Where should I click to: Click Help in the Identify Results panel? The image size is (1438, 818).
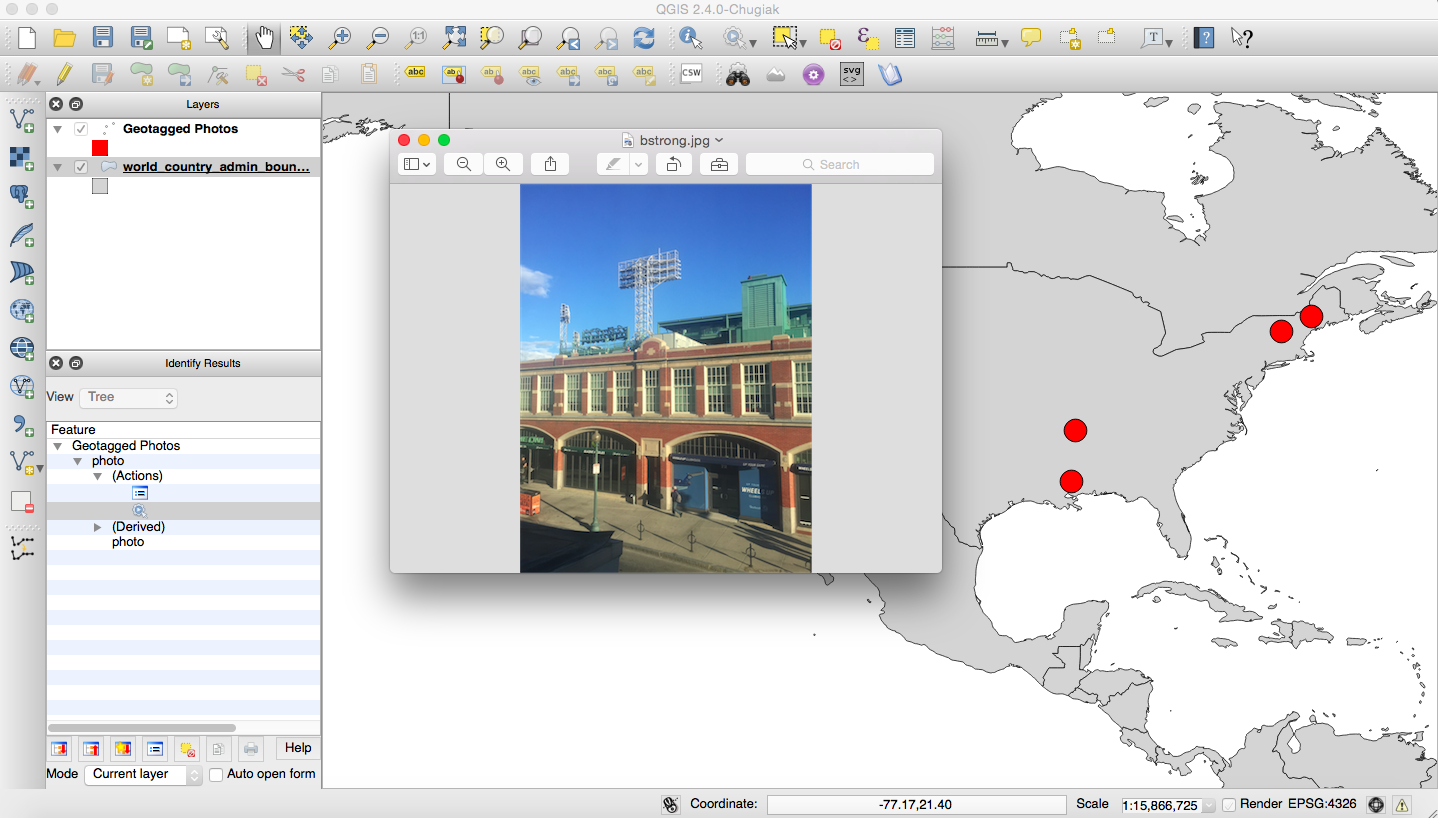[x=297, y=747]
